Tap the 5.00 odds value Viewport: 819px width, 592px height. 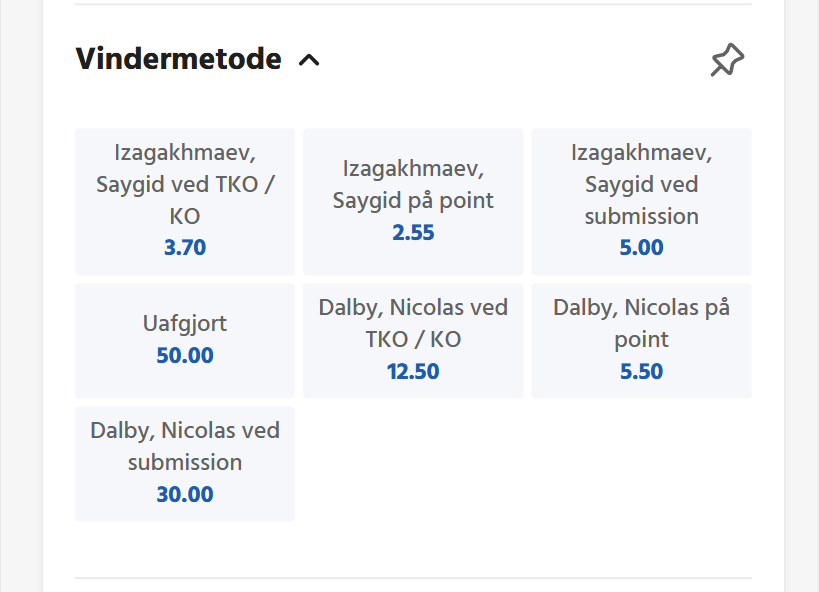[x=641, y=248]
